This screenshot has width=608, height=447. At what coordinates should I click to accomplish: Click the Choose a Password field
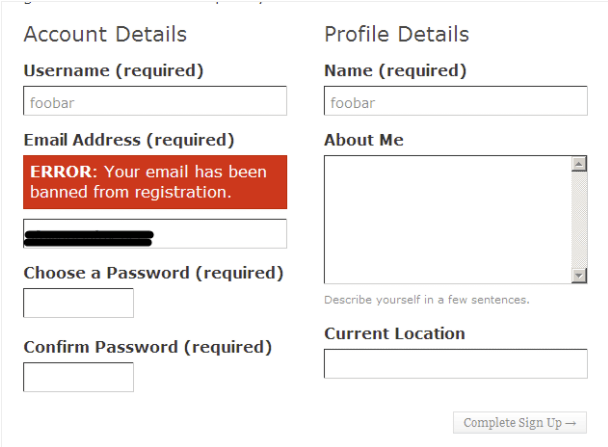coord(78,303)
